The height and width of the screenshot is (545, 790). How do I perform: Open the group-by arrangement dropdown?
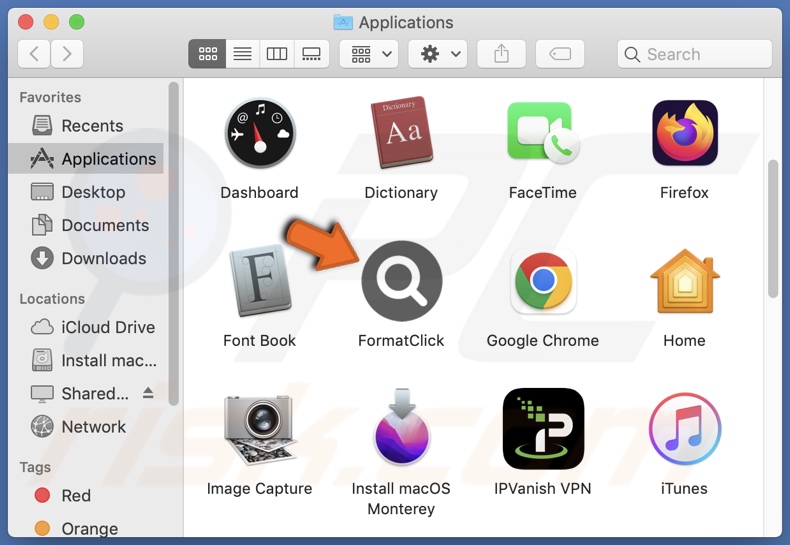point(369,54)
